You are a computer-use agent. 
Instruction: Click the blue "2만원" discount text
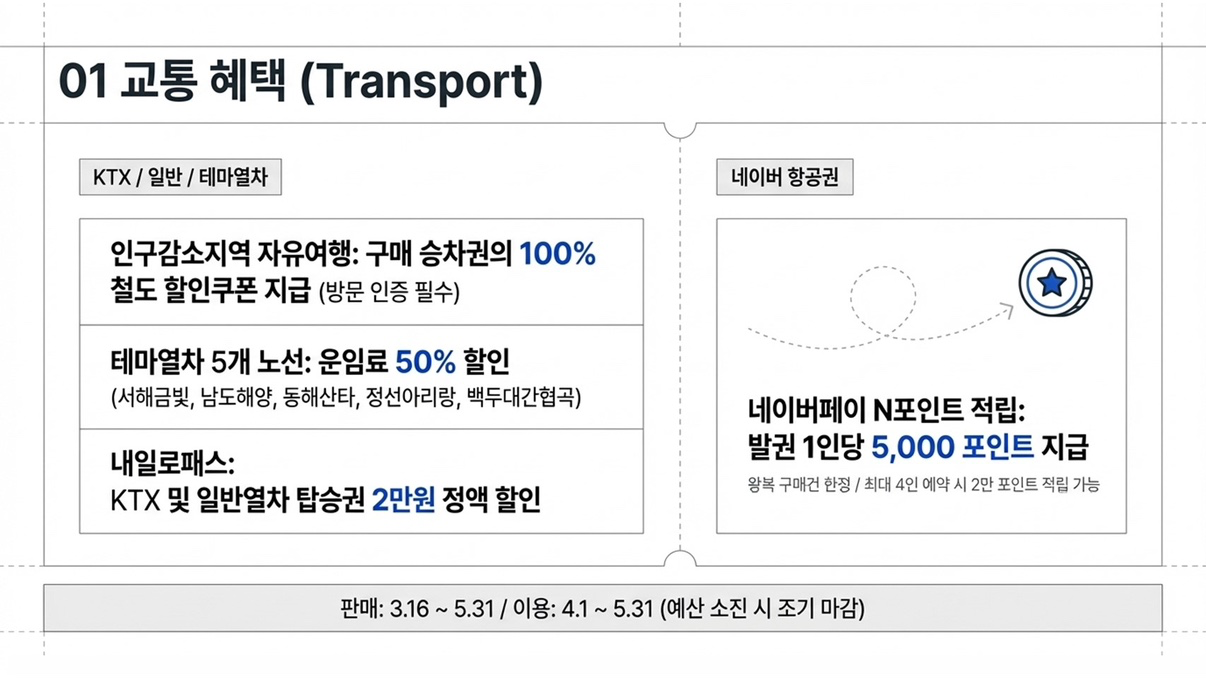pos(403,499)
